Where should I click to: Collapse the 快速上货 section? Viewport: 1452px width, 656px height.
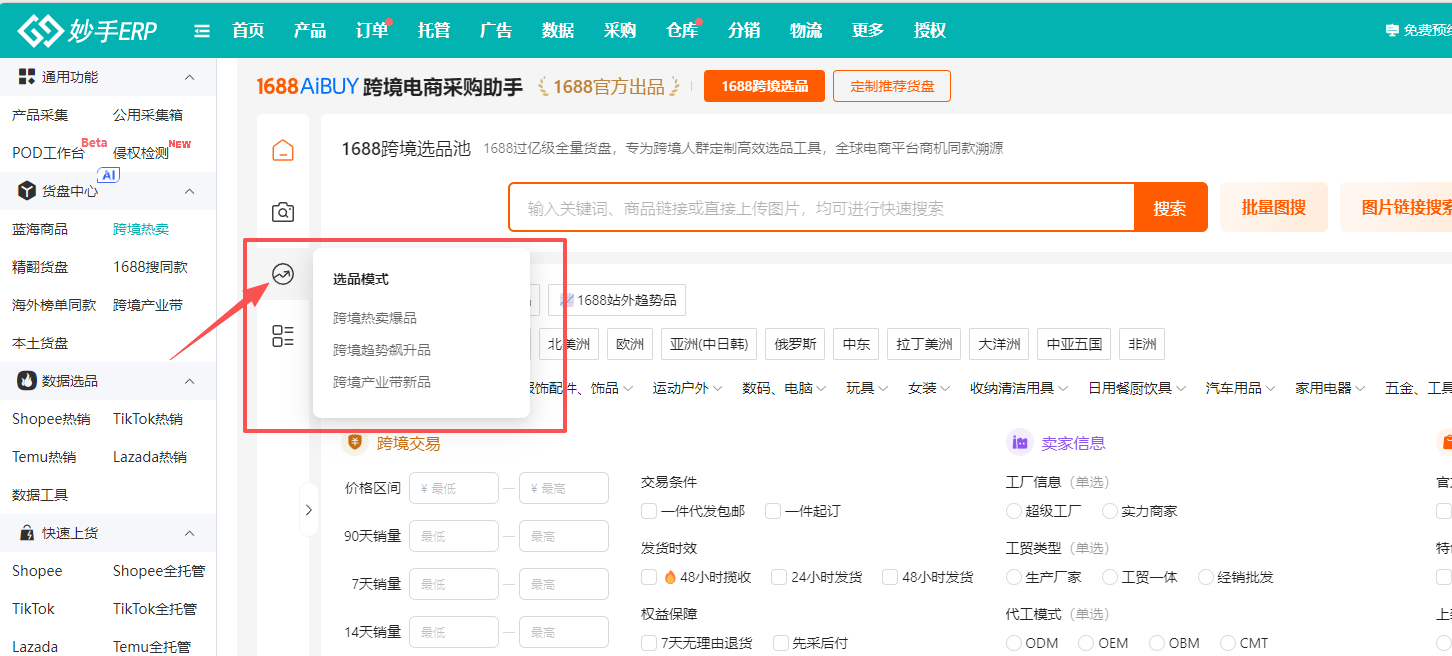point(189,533)
